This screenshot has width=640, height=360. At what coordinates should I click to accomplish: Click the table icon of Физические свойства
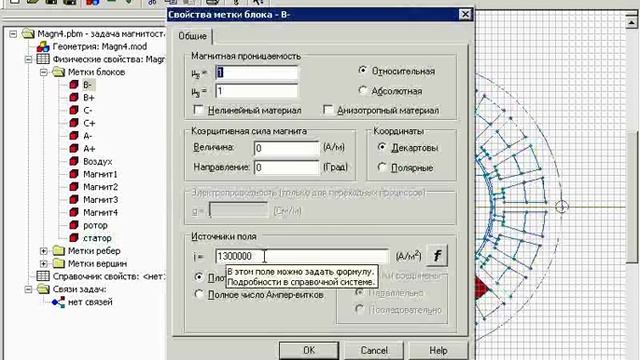click(43, 59)
